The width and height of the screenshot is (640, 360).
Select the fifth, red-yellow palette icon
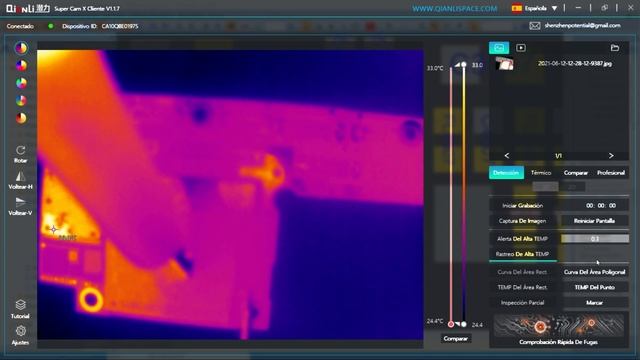(x=21, y=118)
